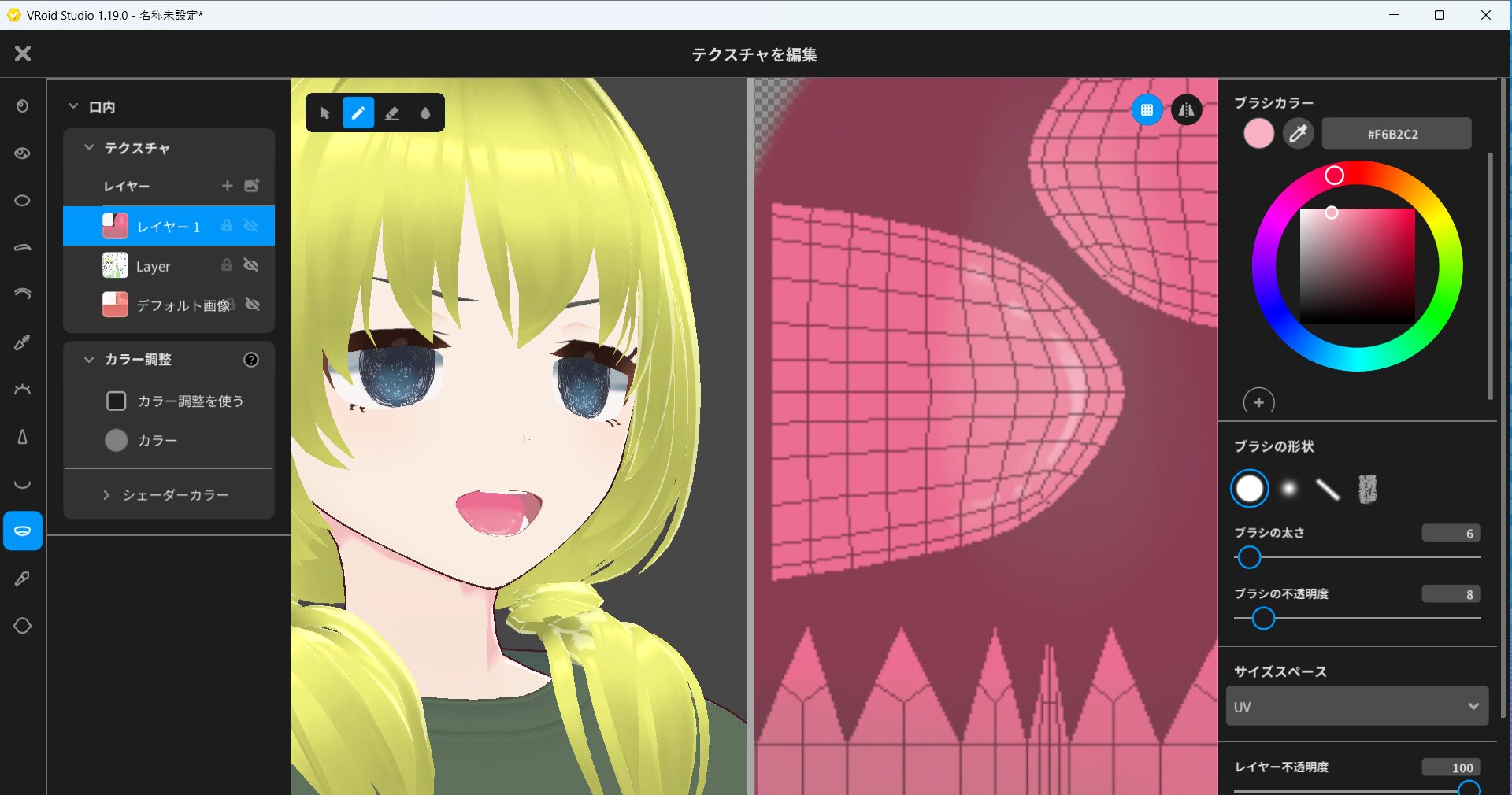Adjust the ブラシの太さ slider handle
Screen dimensions: 1512x795
1249,557
